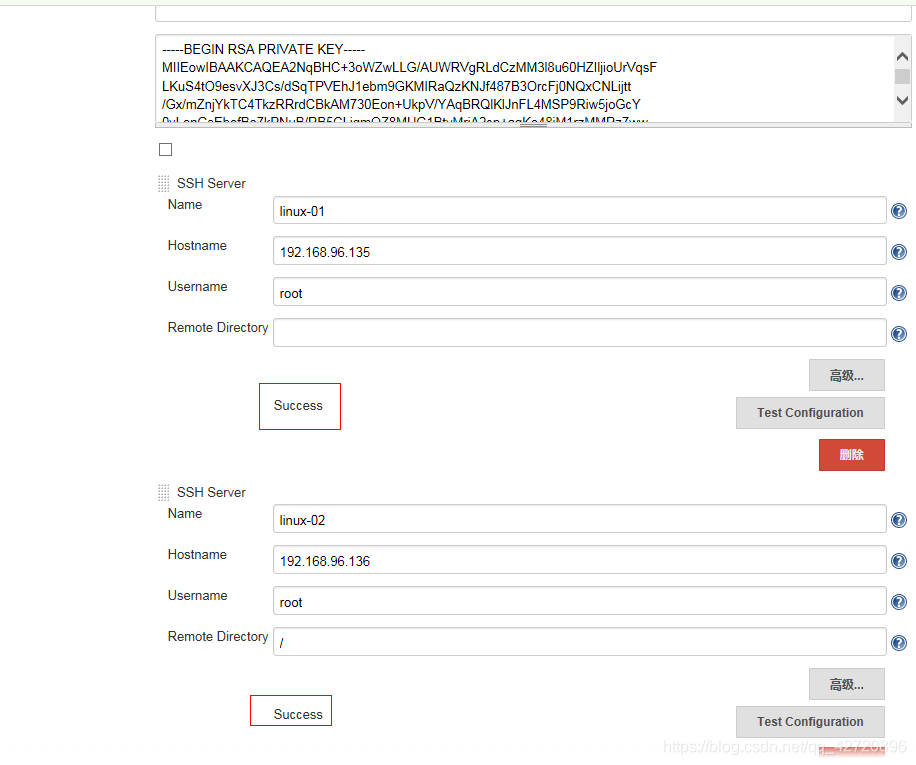The image size is (916, 765).
Task: Click the resize grip below key textarea
Action: 533,124
